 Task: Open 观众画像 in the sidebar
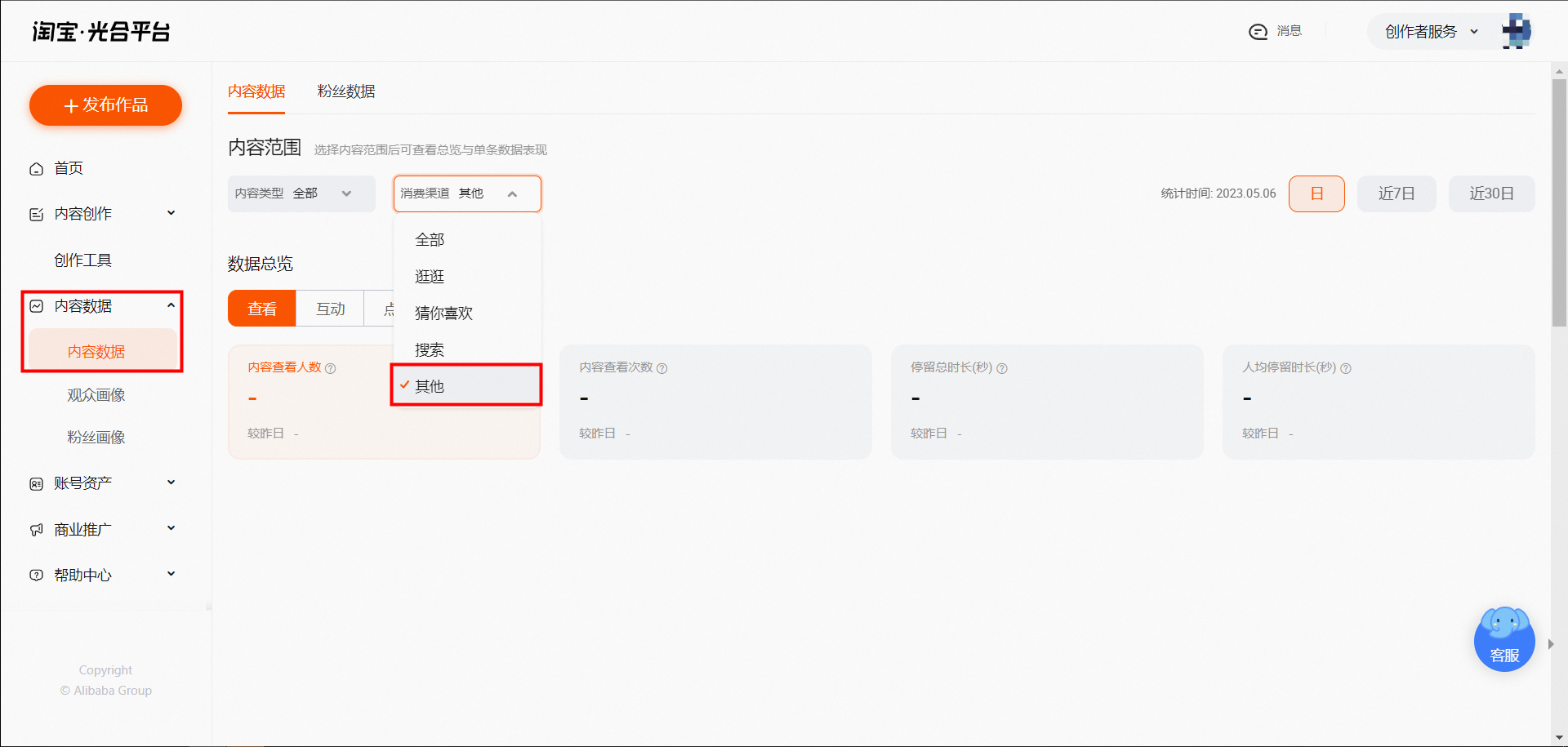click(96, 395)
